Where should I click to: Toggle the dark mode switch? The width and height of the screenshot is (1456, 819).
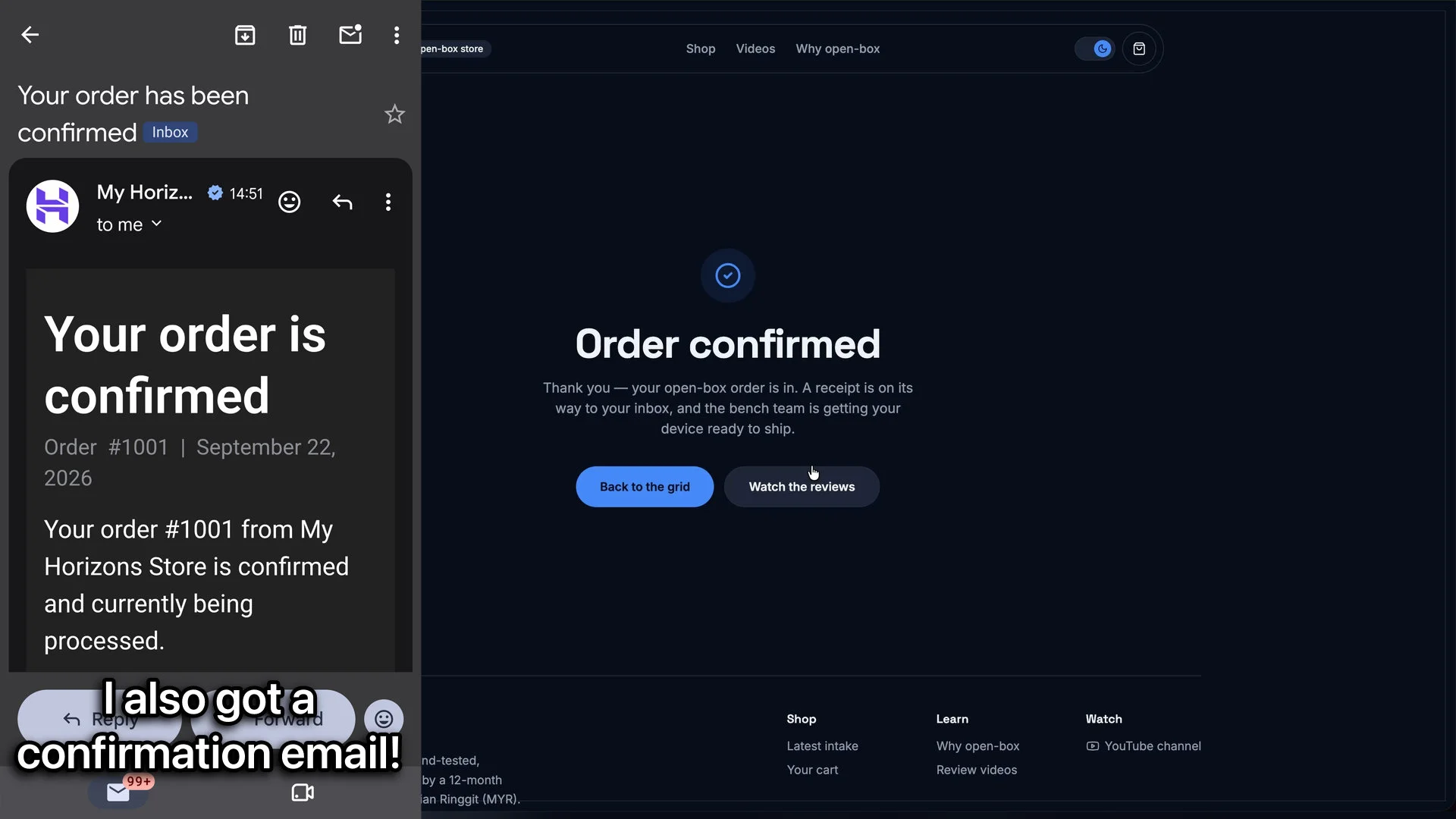1095,49
